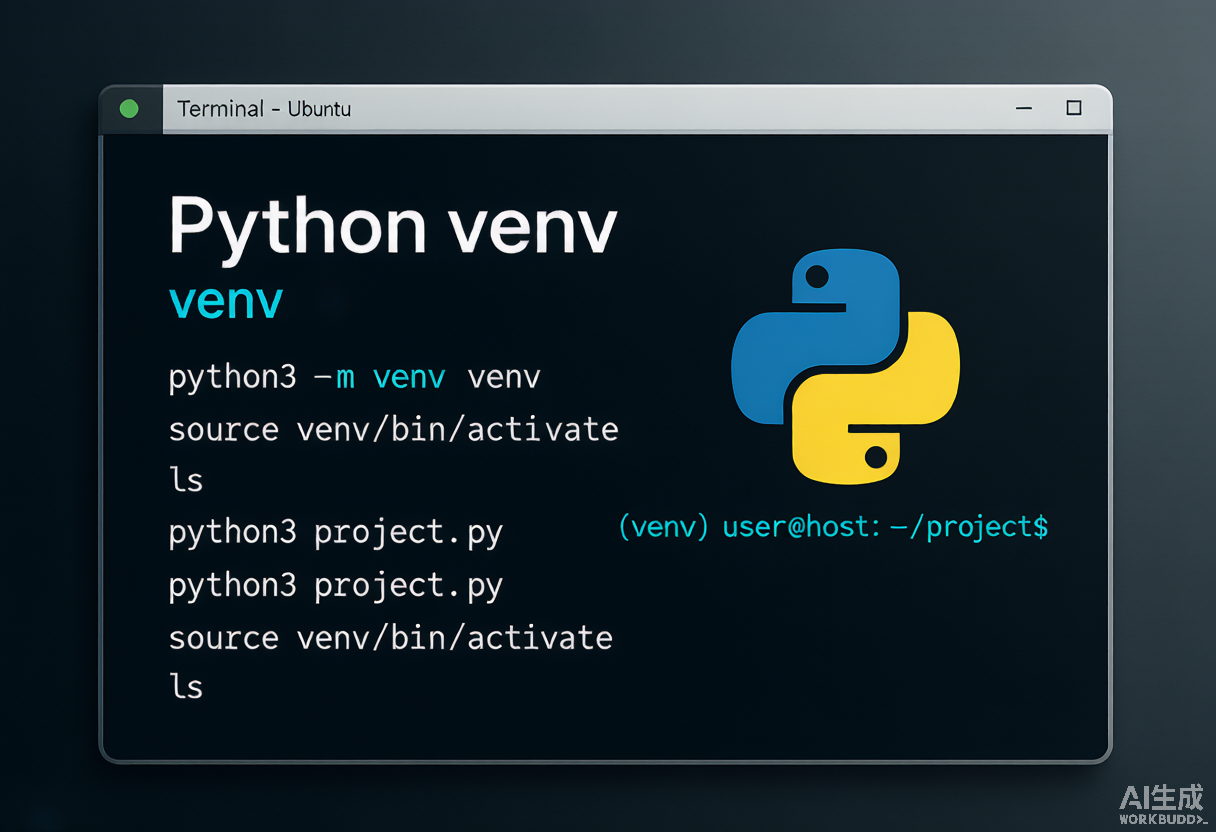Maximize the Terminal - Ubuntu window
The width and height of the screenshot is (1216, 832).
[x=1074, y=108]
